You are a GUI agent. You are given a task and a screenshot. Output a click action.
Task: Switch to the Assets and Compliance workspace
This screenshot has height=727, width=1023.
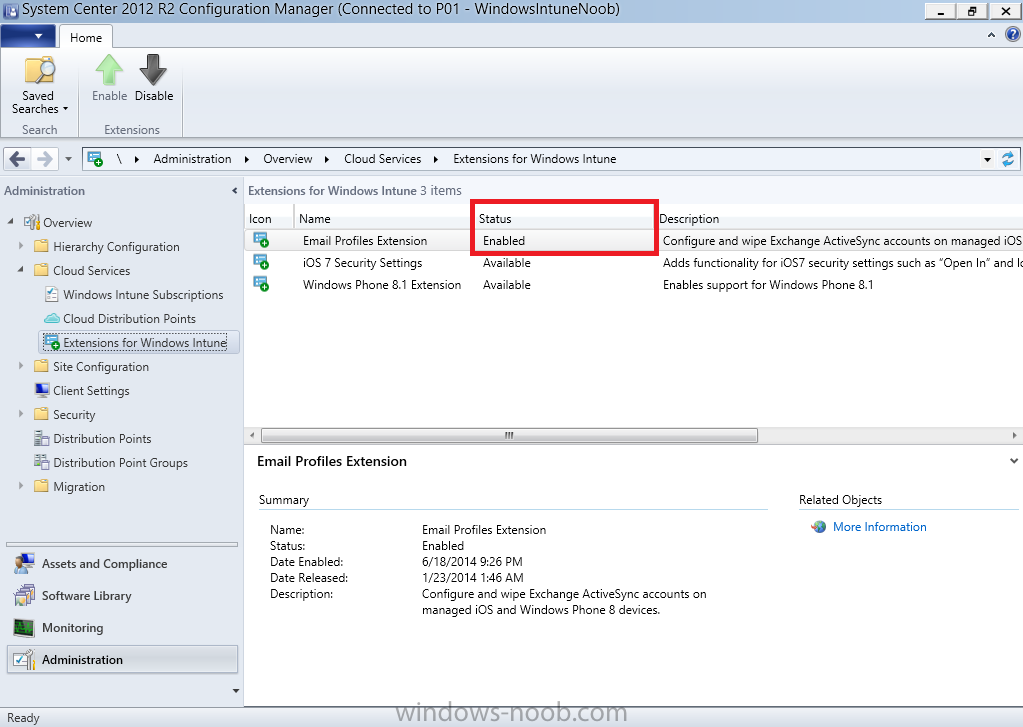tap(121, 563)
